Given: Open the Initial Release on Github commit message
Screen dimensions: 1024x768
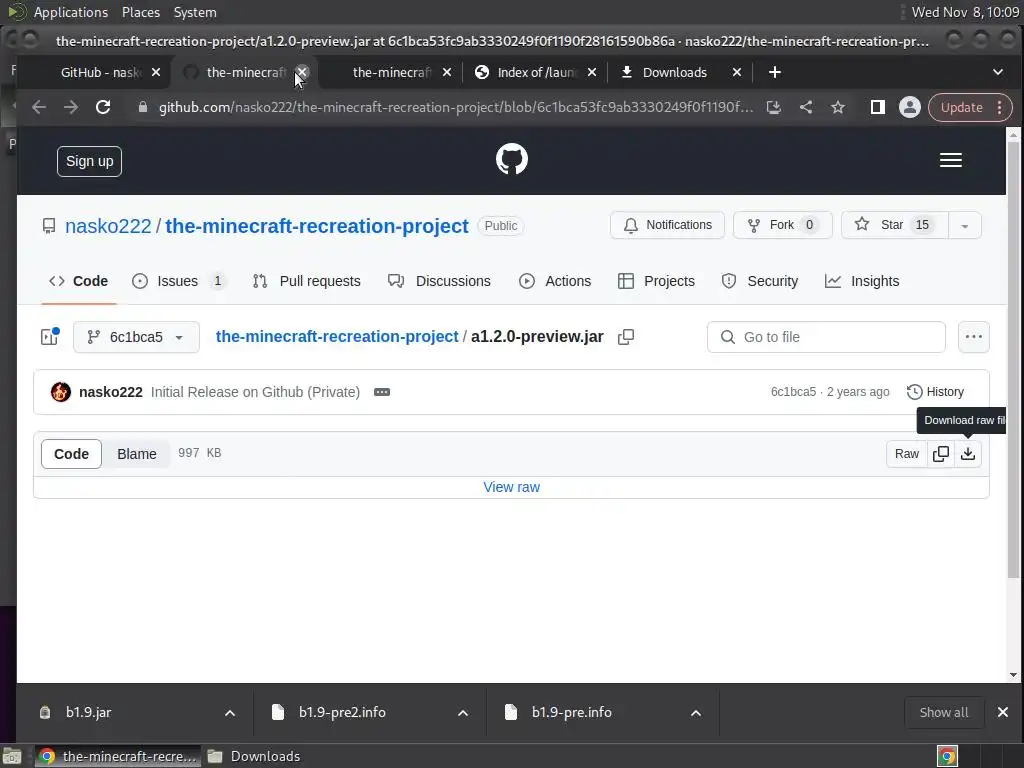Looking at the screenshot, I should (255, 392).
